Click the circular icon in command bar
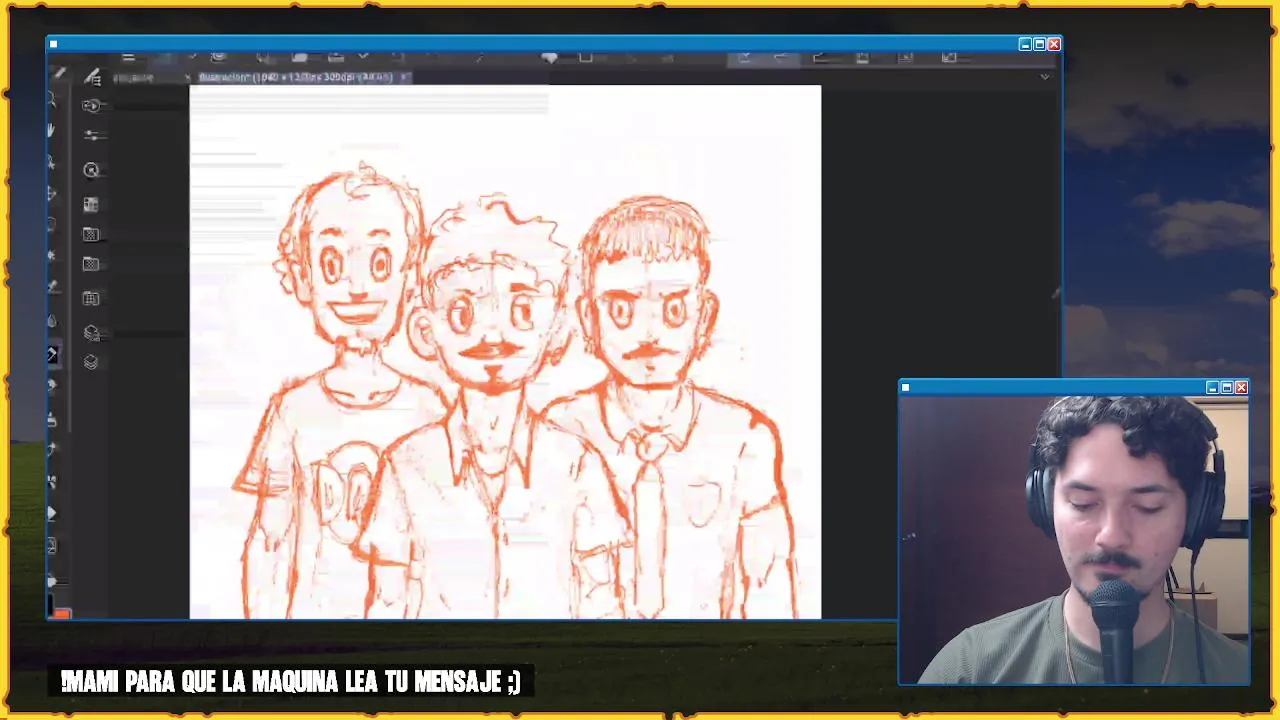Viewport: 1280px width, 720px height. coord(219,56)
